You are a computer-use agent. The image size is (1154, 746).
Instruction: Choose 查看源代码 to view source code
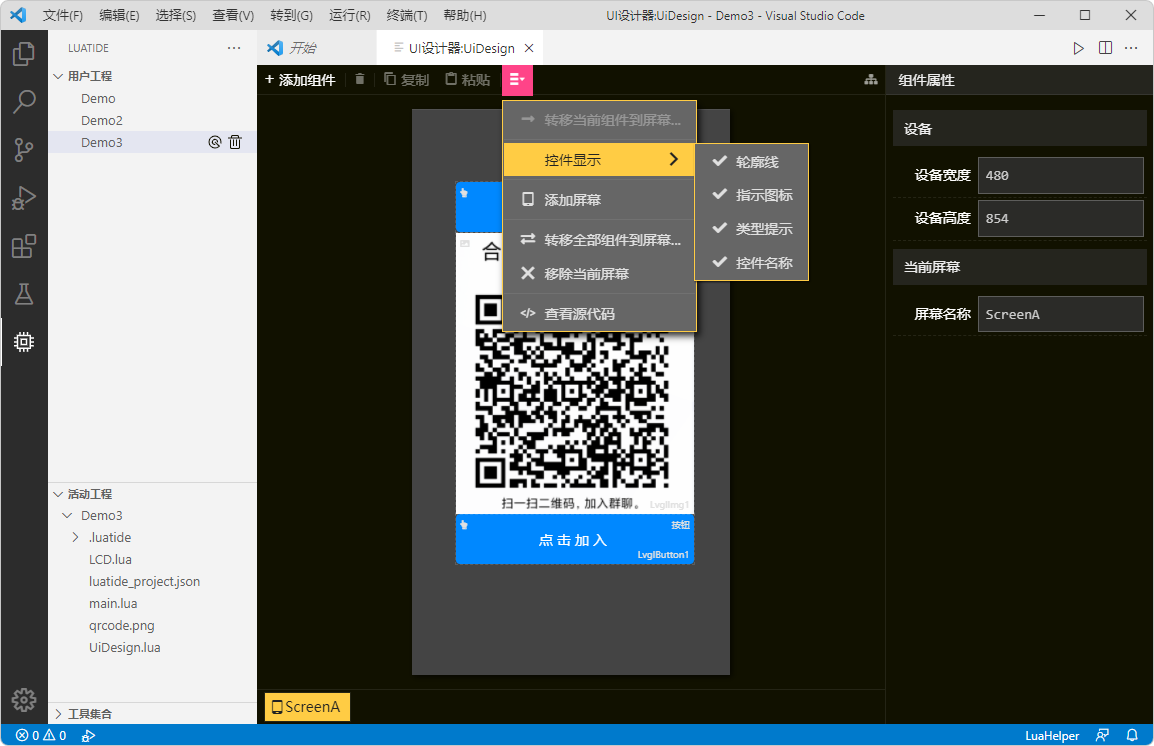click(x=599, y=313)
